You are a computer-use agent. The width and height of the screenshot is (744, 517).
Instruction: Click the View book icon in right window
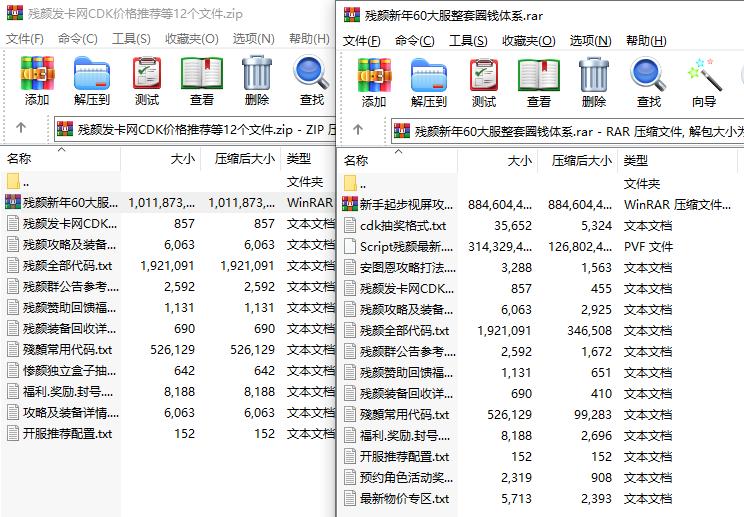click(x=538, y=81)
